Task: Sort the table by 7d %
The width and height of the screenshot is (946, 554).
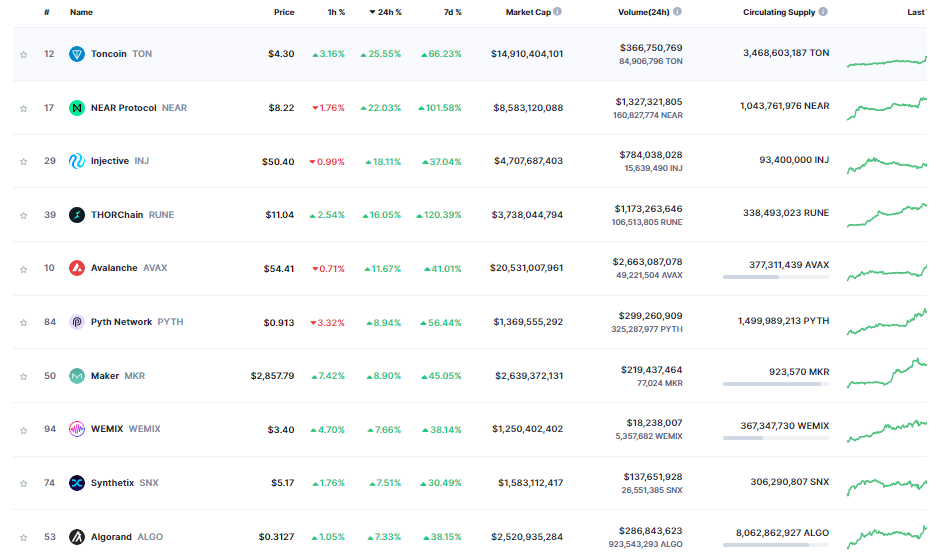Action: click(x=452, y=12)
